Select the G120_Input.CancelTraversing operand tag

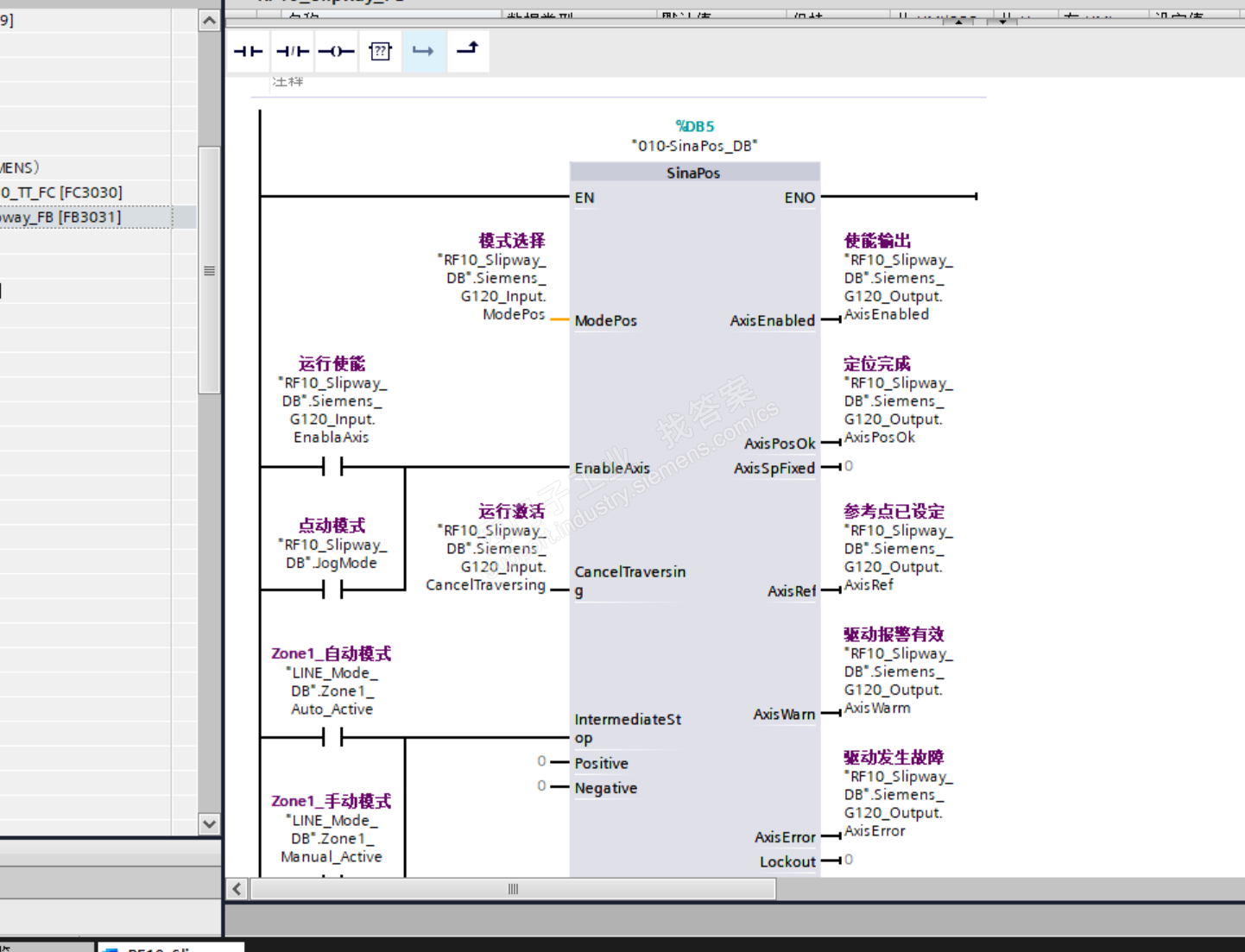(x=486, y=558)
